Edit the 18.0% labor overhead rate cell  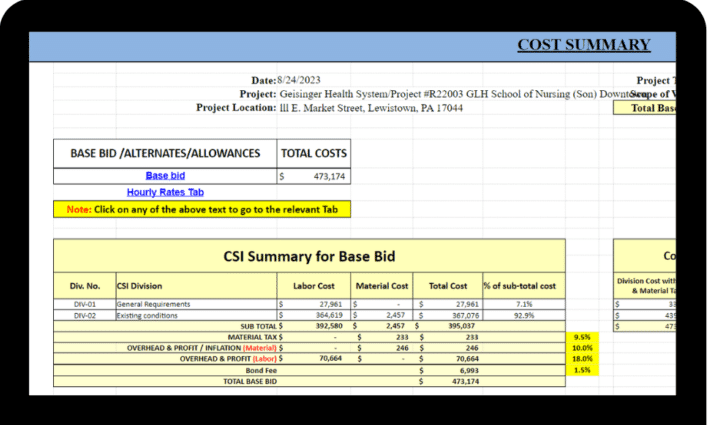[x=581, y=359]
